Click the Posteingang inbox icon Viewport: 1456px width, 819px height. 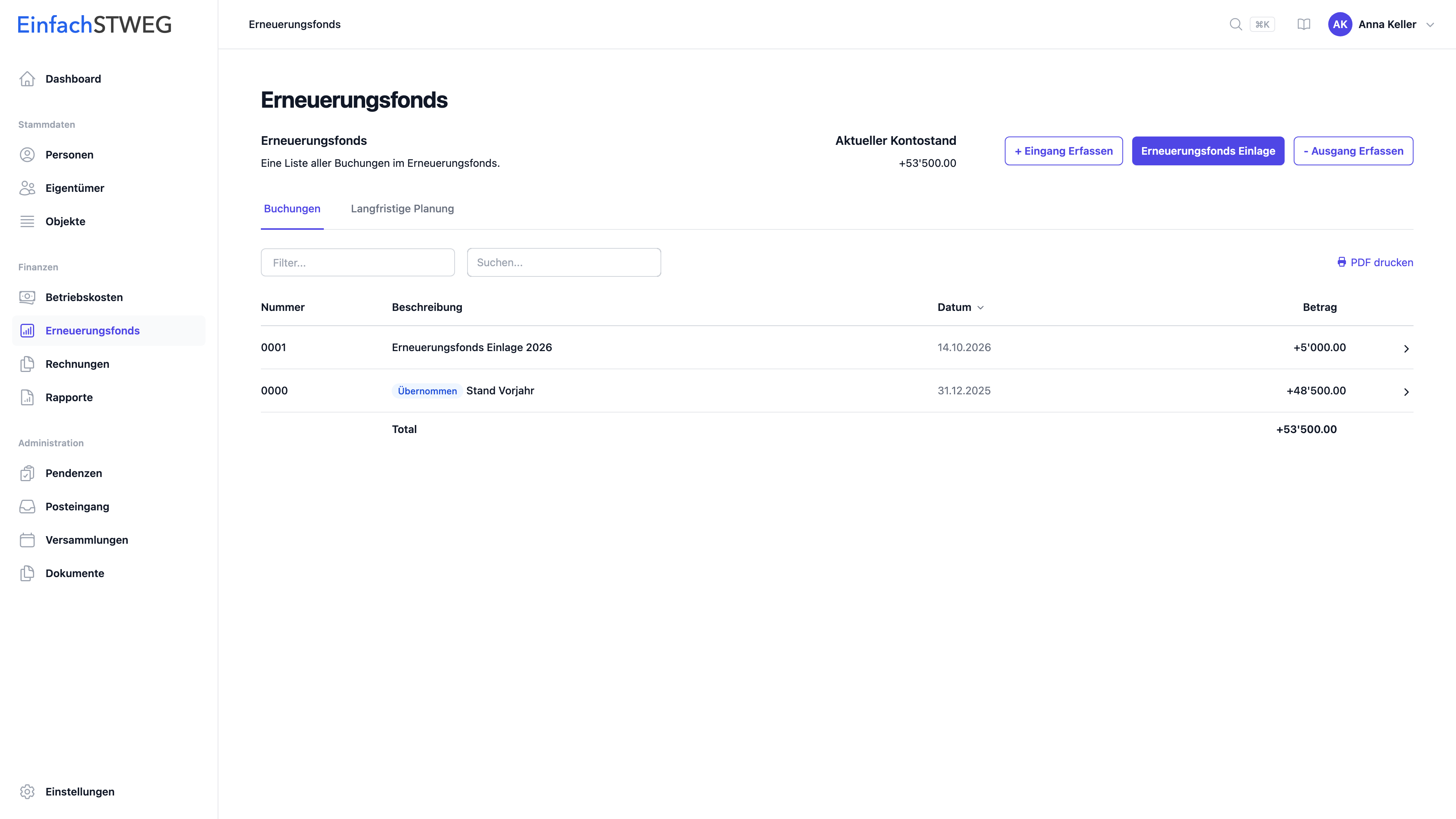pyautogui.click(x=27, y=507)
